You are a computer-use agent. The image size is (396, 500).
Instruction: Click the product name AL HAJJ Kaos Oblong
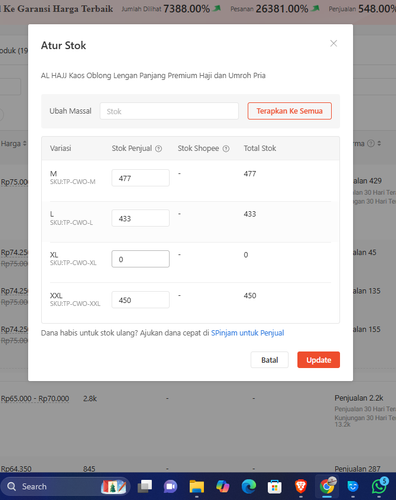[x=153, y=75]
